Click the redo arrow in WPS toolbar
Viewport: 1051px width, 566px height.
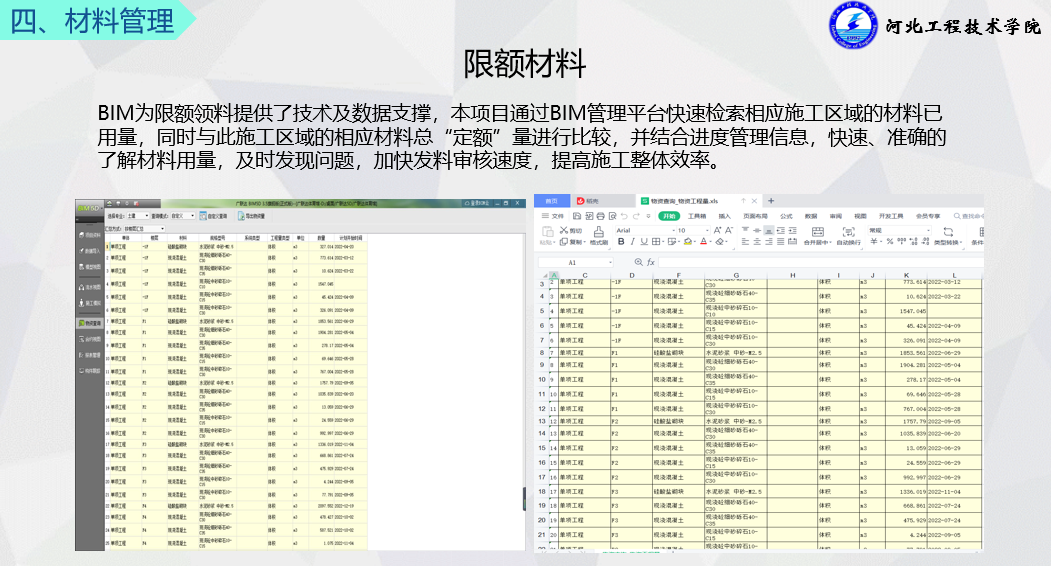pos(636,216)
